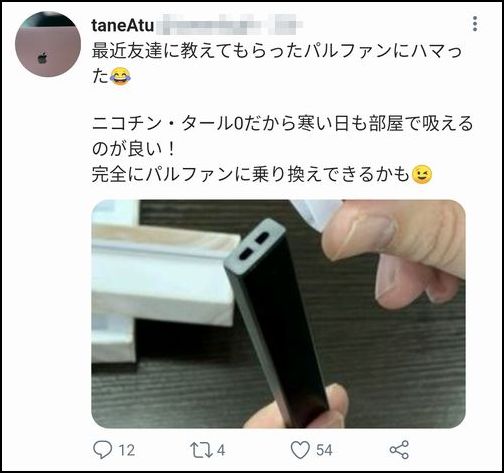View the 12 replies count
Image resolution: width=504 pixels, height=473 pixels.
(x=127, y=450)
